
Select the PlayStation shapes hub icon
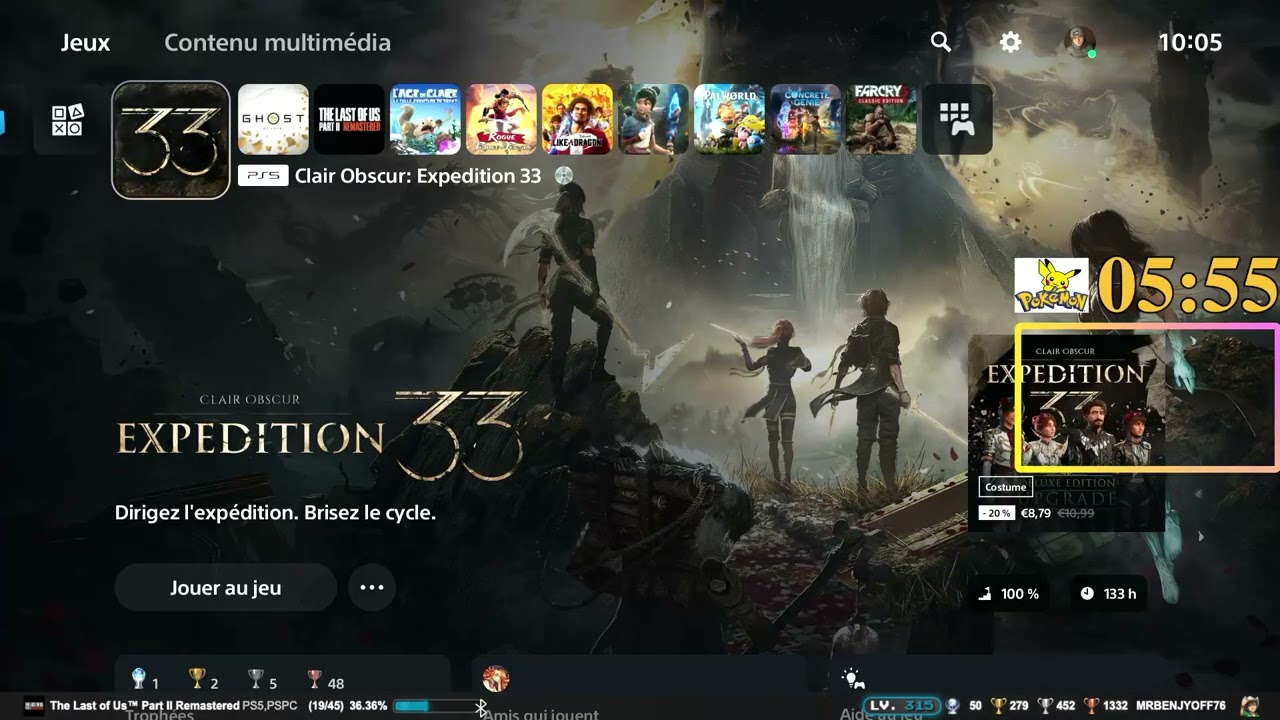[68, 120]
